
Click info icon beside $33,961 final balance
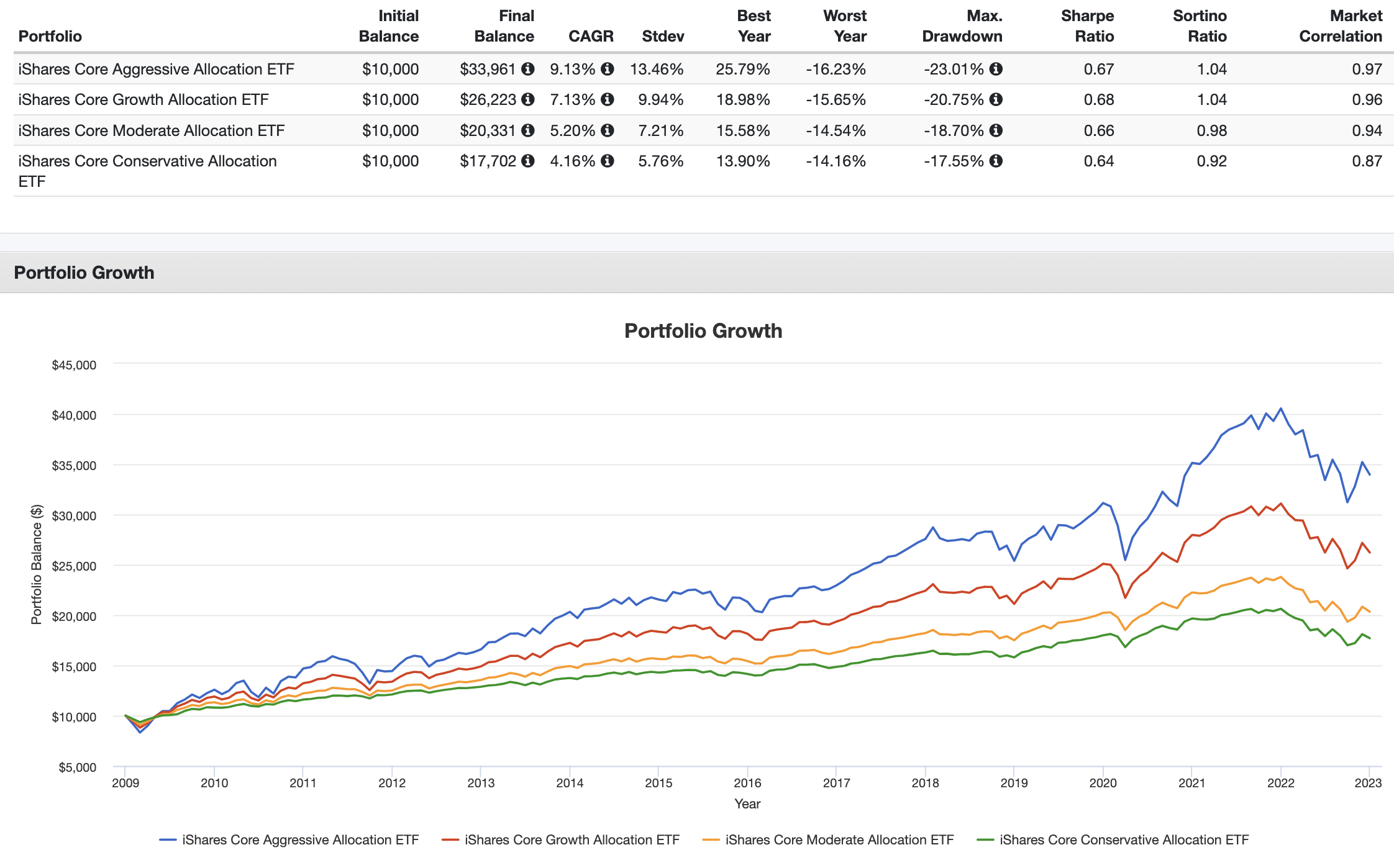pos(527,69)
